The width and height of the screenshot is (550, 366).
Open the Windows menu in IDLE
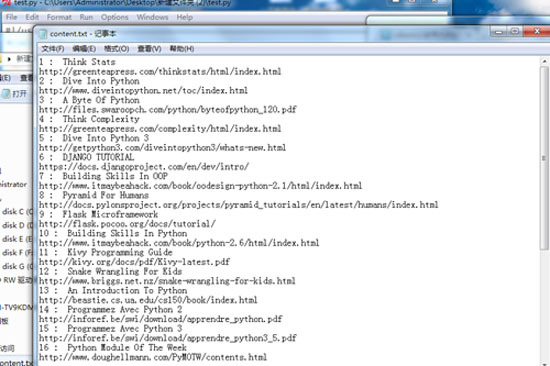pos(152,17)
